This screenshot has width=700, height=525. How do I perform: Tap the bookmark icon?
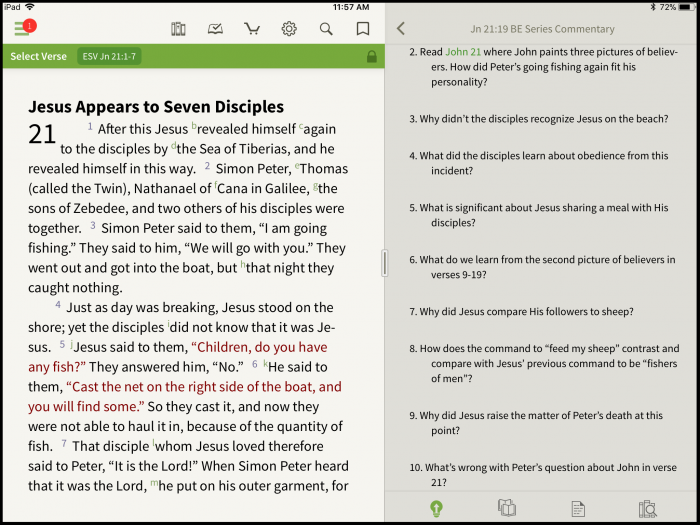click(x=363, y=29)
